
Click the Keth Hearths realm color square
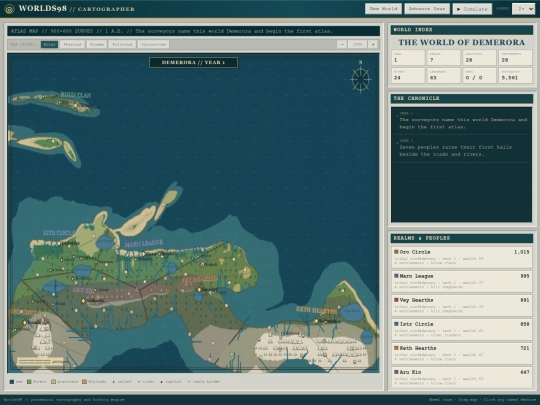click(396, 348)
